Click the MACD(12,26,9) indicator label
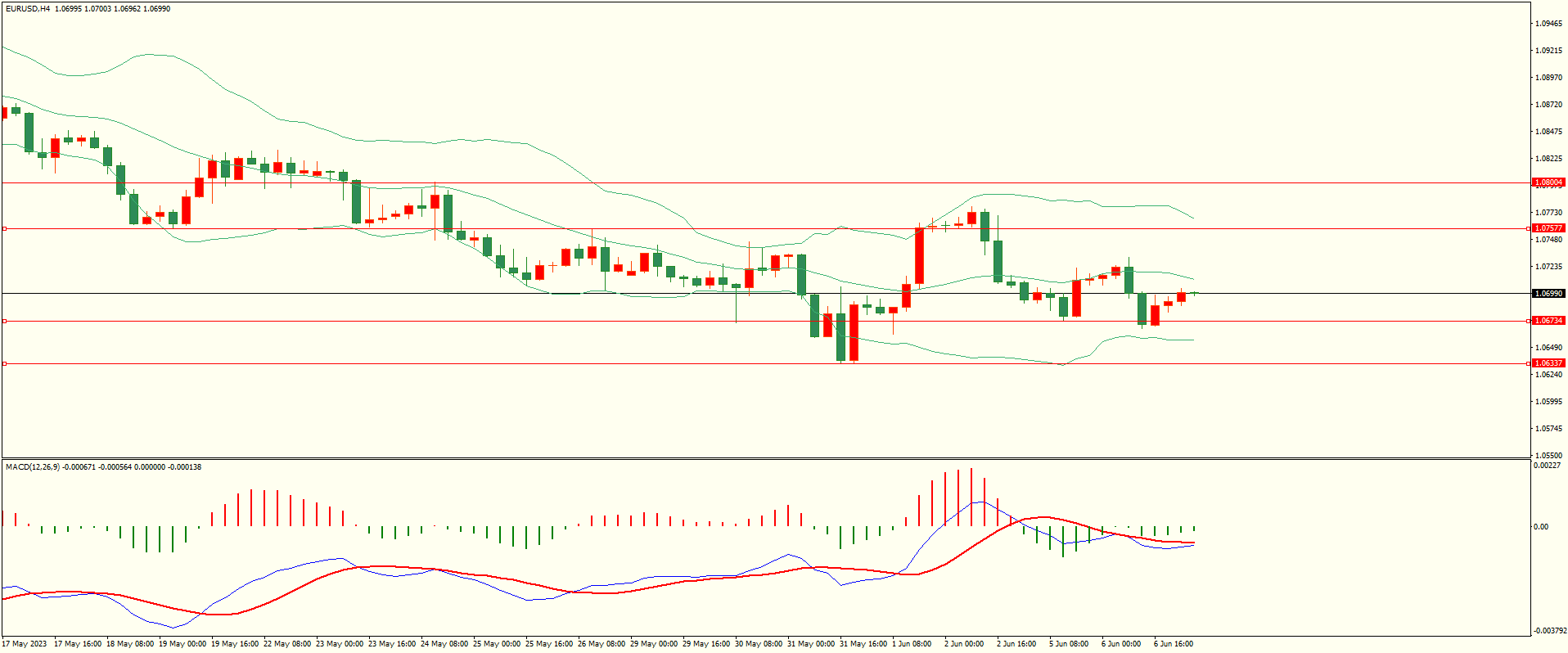 coord(33,466)
